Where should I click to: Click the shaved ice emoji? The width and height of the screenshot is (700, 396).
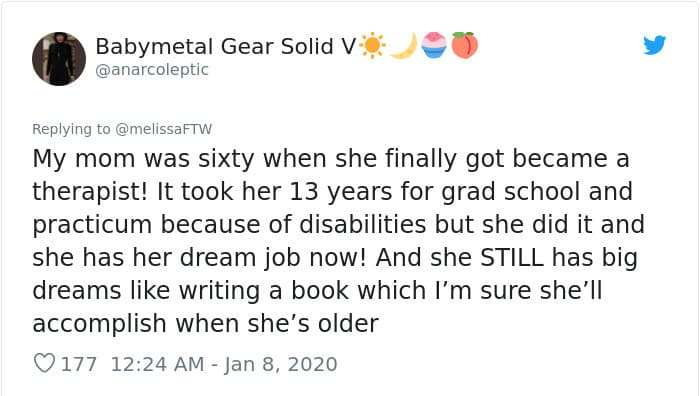point(434,45)
